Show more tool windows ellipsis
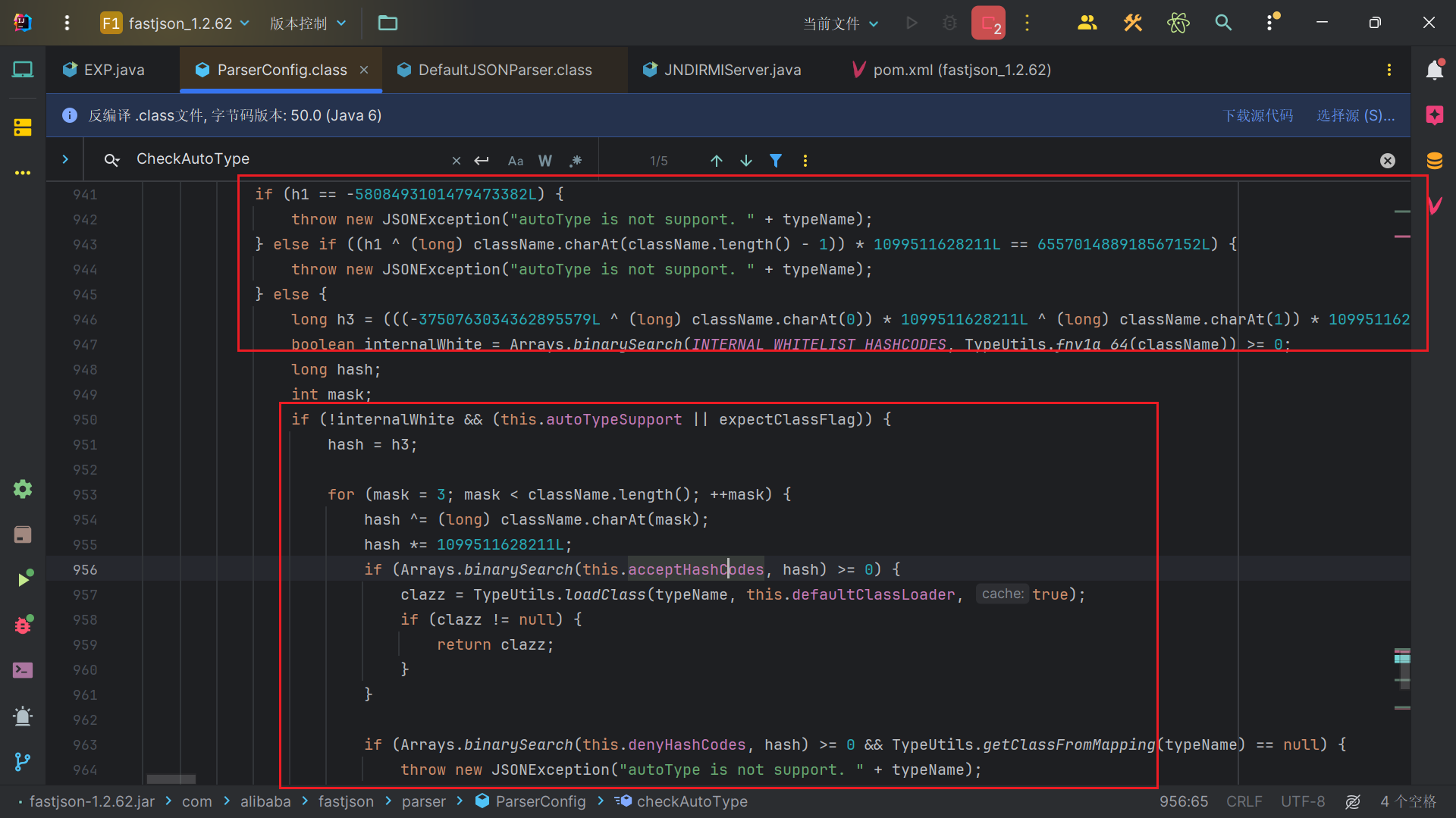The width and height of the screenshot is (1456, 818). 23,173
